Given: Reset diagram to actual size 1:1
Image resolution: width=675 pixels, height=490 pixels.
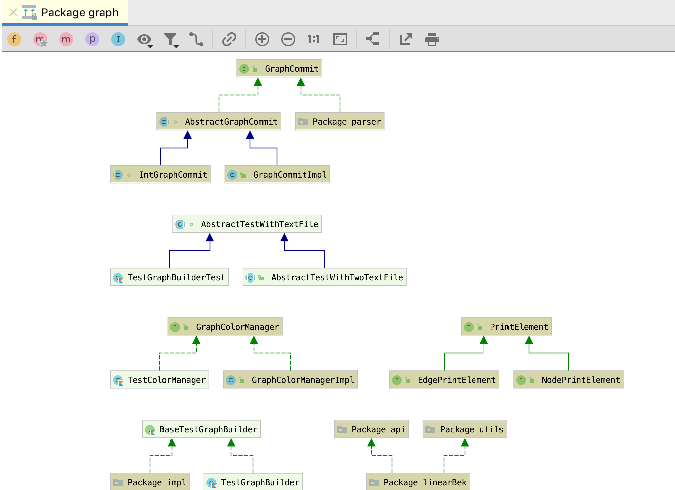Looking at the screenshot, I should coord(314,40).
